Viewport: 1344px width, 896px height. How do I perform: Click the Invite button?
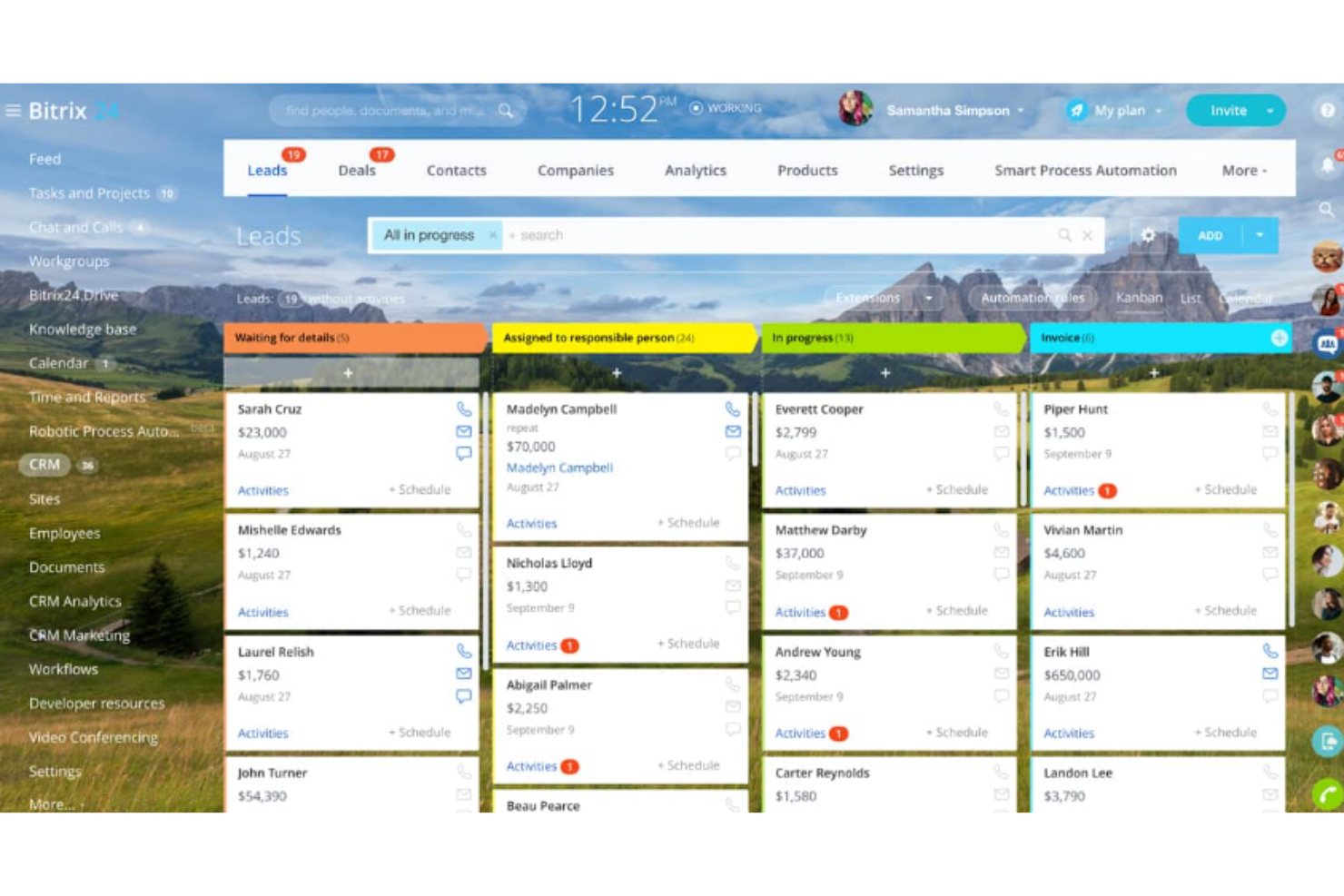(1228, 111)
